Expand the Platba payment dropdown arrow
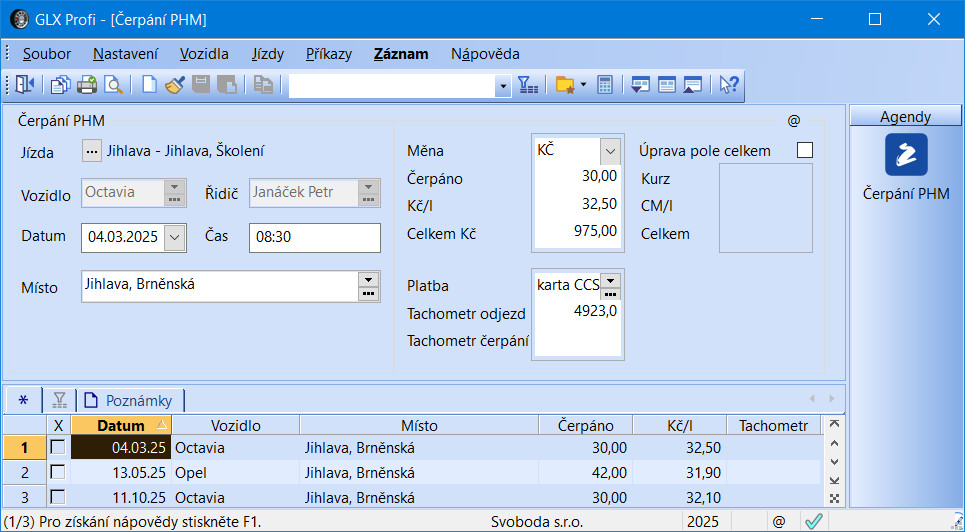This screenshot has height=532, width=965. pyautogui.click(x=610, y=280)
